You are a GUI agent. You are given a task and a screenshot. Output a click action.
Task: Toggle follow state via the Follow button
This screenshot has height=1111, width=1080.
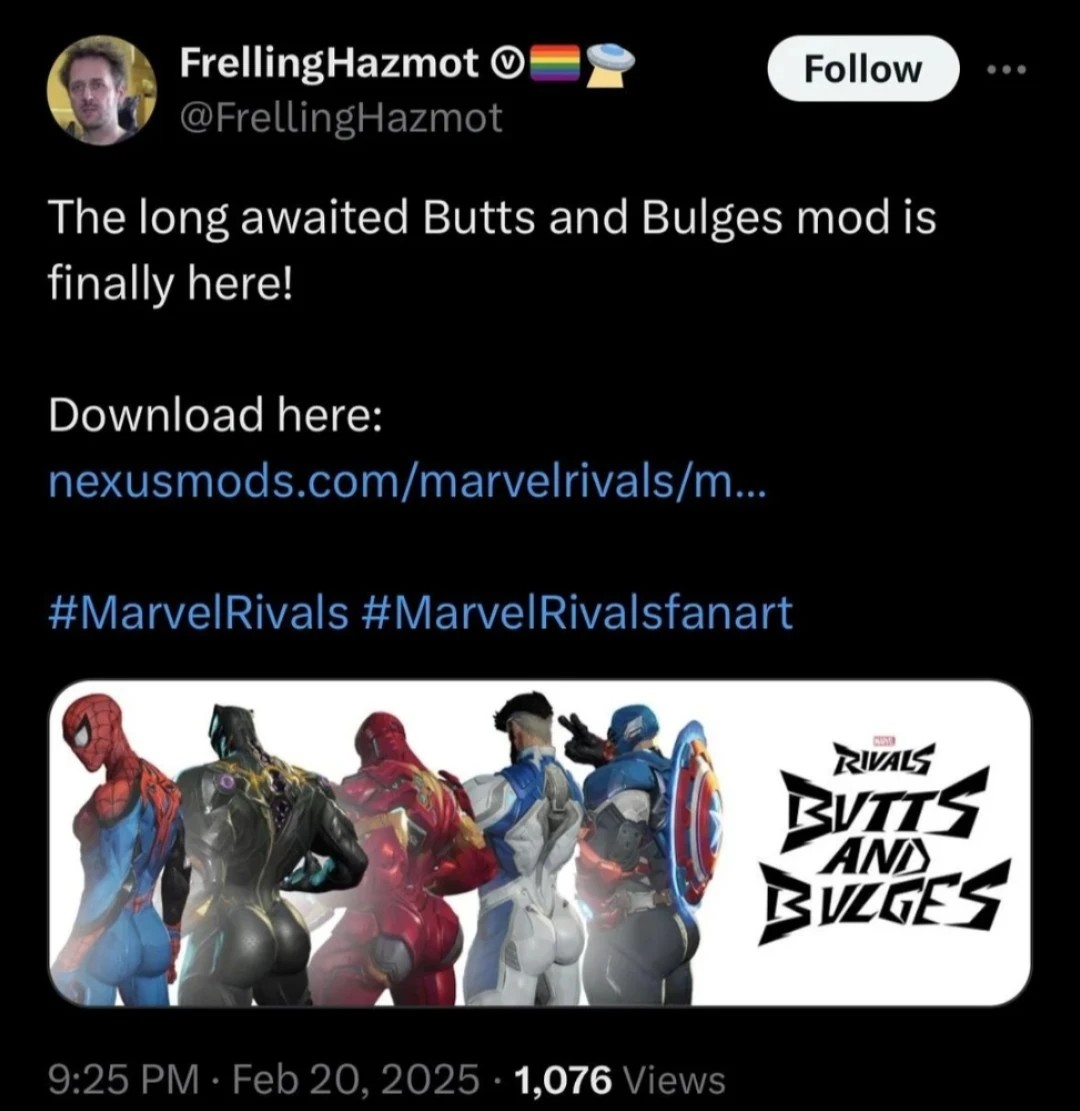tap(862, 68)
